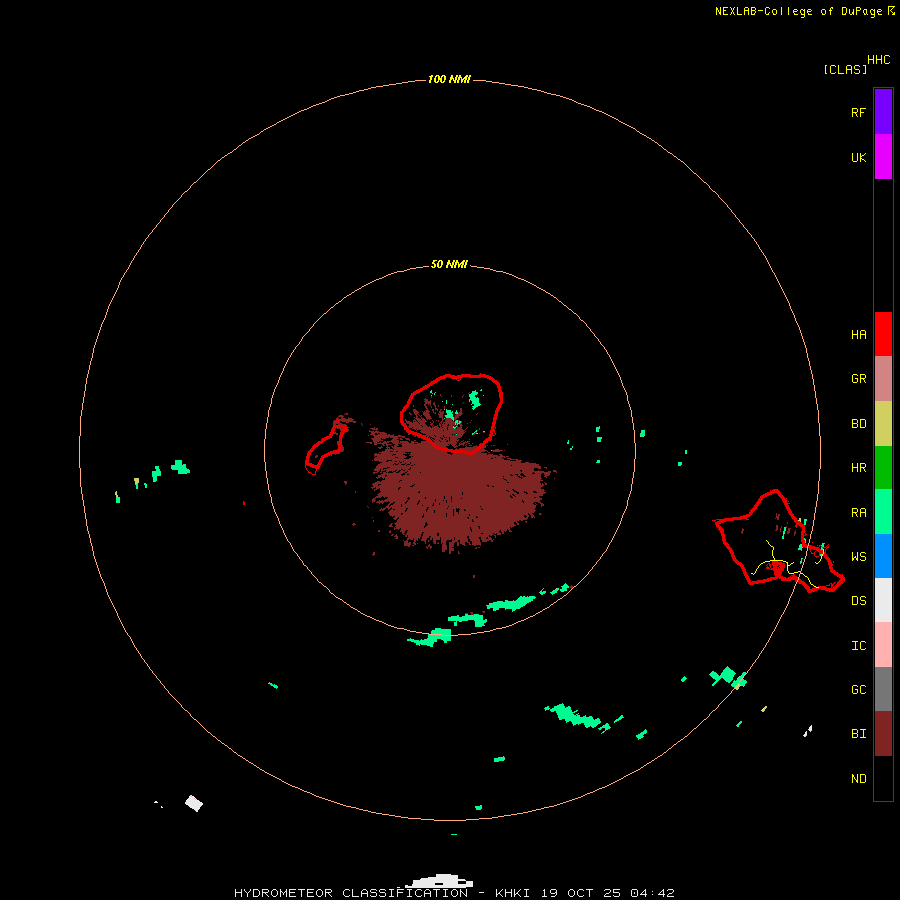Click the BD yellow legend color swatch

point(883,424)
